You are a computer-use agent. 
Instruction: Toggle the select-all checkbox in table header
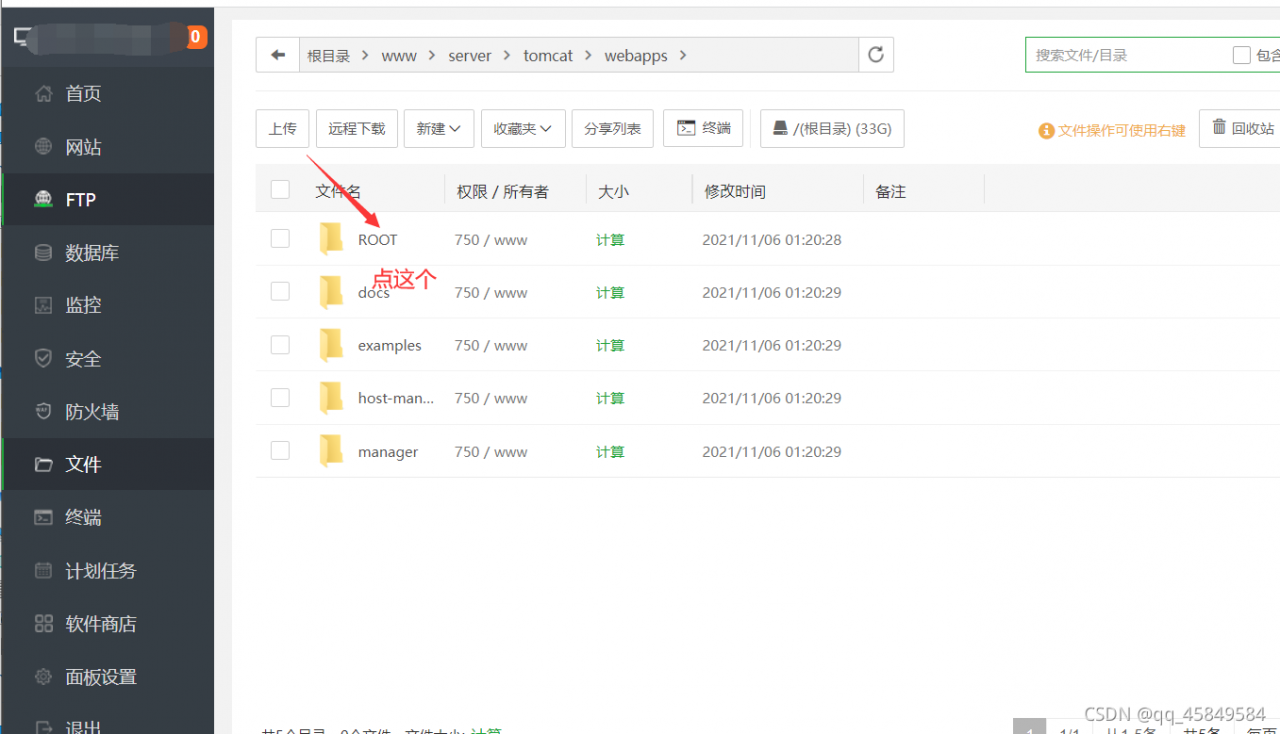coord(280,190)
